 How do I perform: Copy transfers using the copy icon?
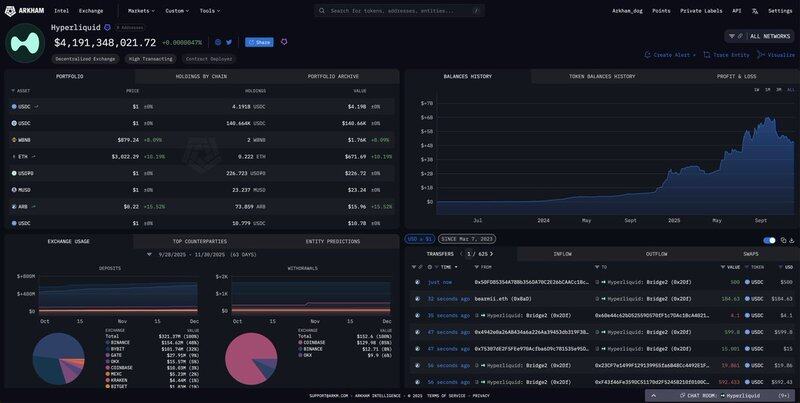tap(783, 240)
